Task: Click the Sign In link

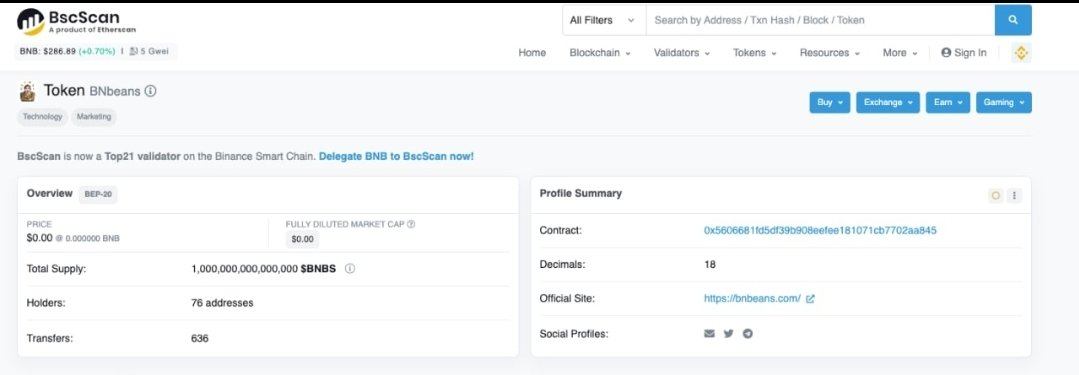Action: tap(963, 52)
